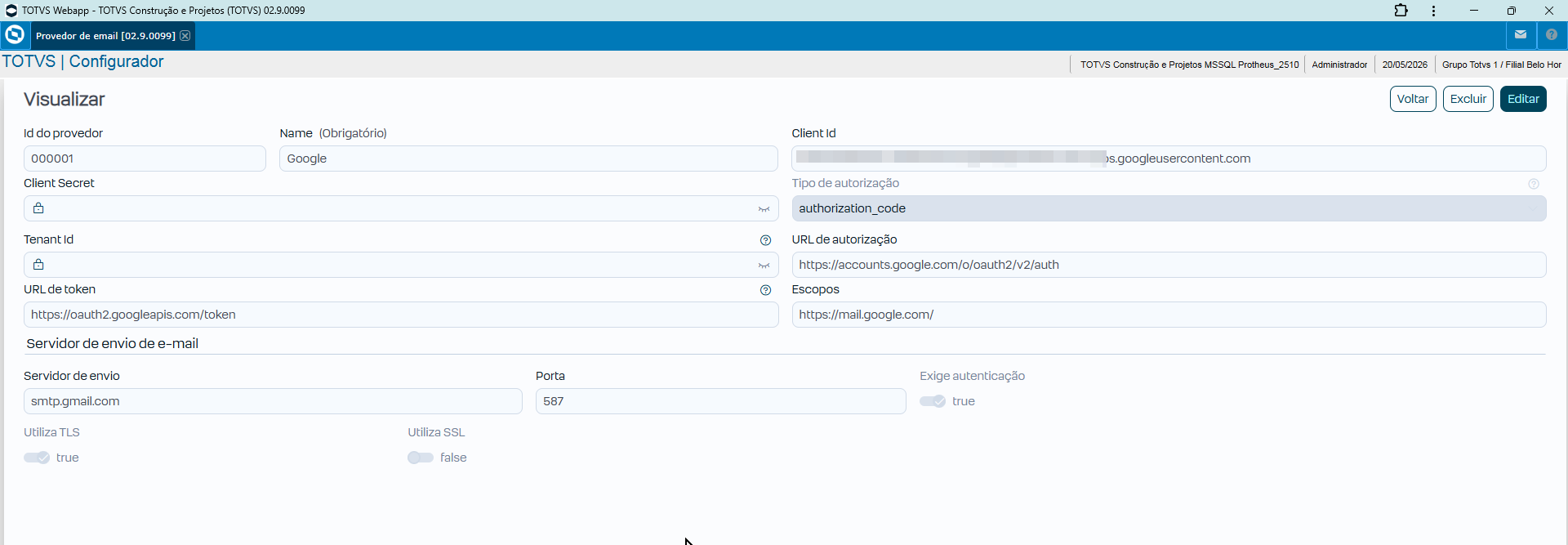Image resolution: width=1568 pixels, height=545 pixels.
Task: Minimize the TOTVS Webapp window
Action: 1474,11
